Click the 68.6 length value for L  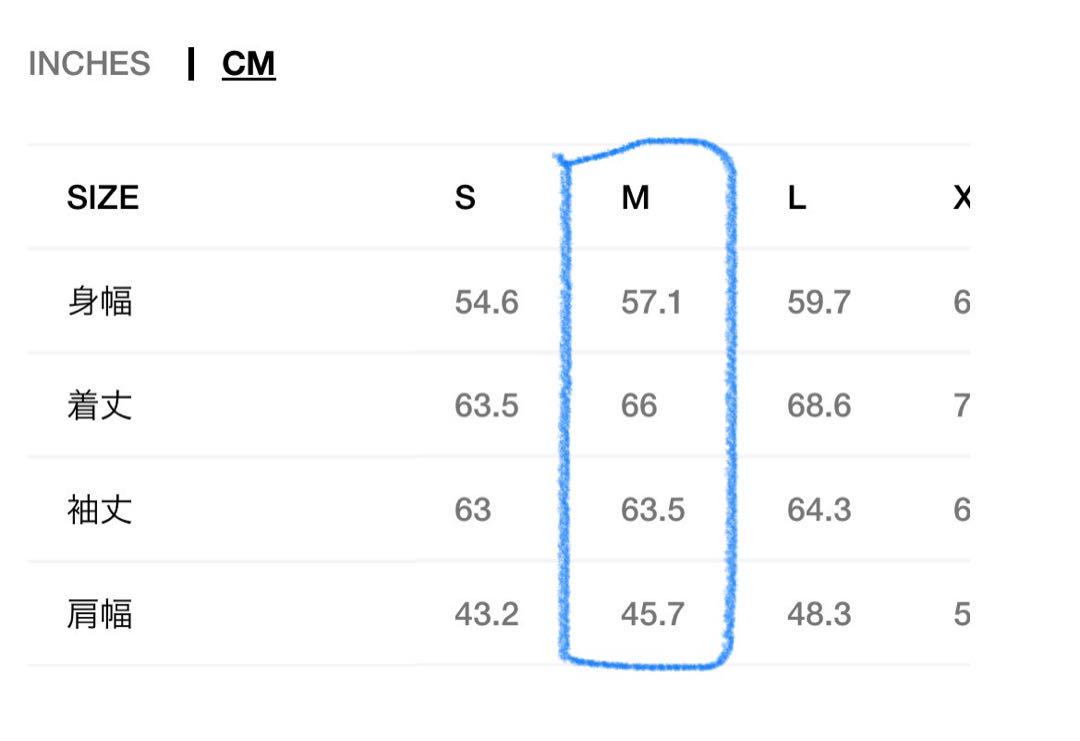819,406
